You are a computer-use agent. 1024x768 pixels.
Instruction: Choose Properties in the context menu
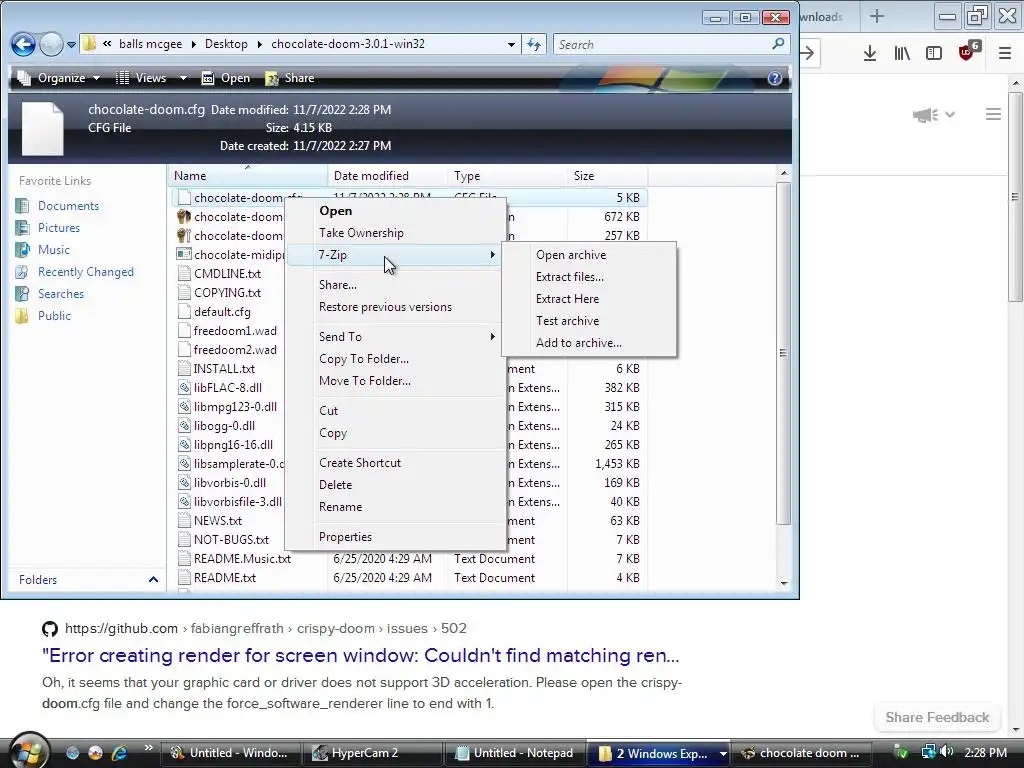(395, 537)
